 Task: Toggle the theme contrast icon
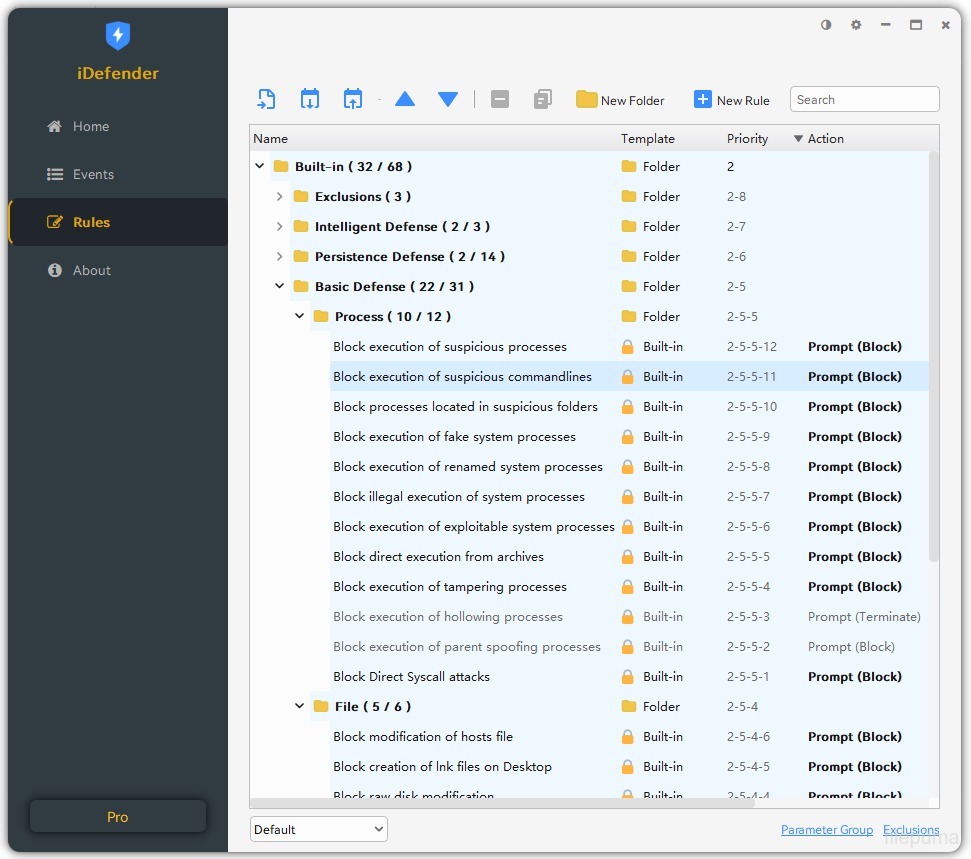point(825,25)
